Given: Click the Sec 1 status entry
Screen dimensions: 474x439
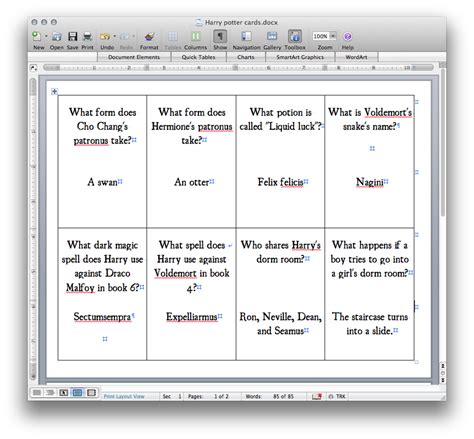Looking at the screenshot, I should tap(172, 396).
